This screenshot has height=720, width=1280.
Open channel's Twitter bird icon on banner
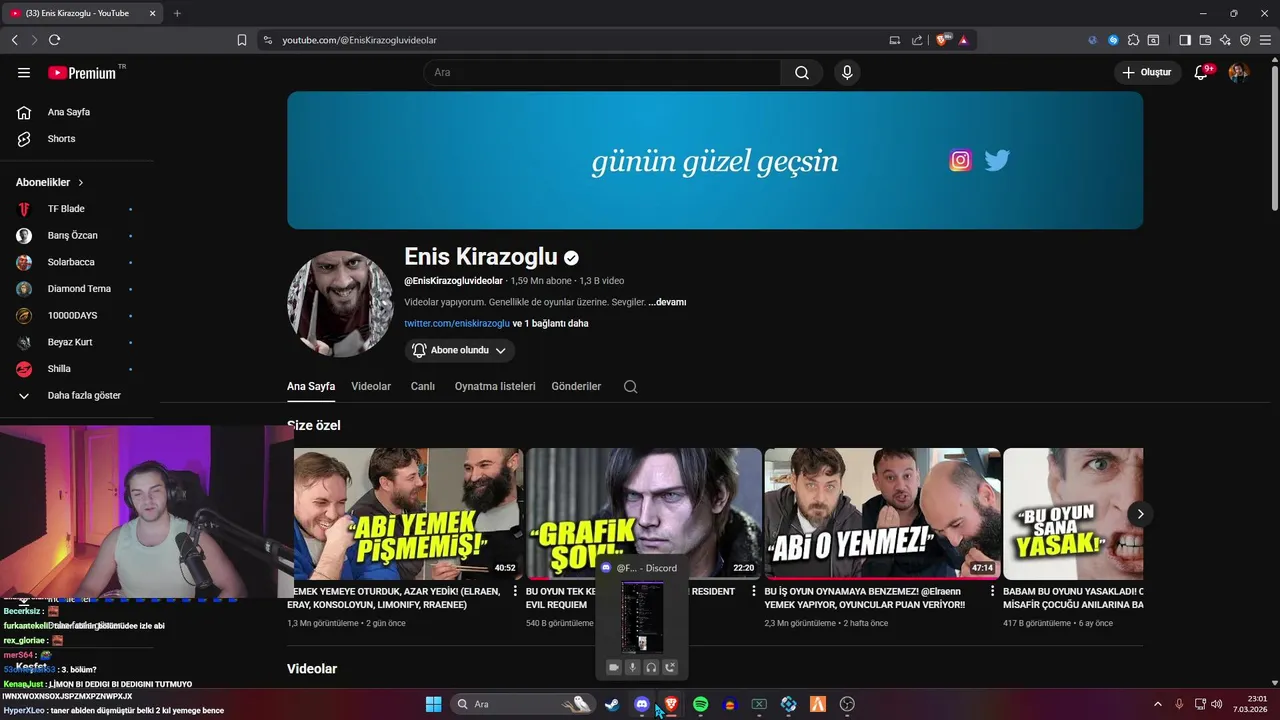pos(997,160)
